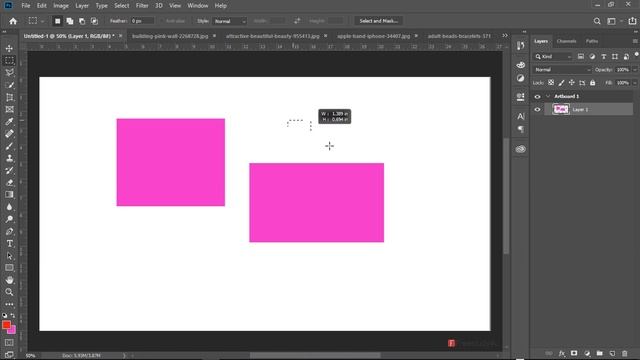Switch to building-pink-wall document tab
Viewport: 640px width, 360px height.
170,36
